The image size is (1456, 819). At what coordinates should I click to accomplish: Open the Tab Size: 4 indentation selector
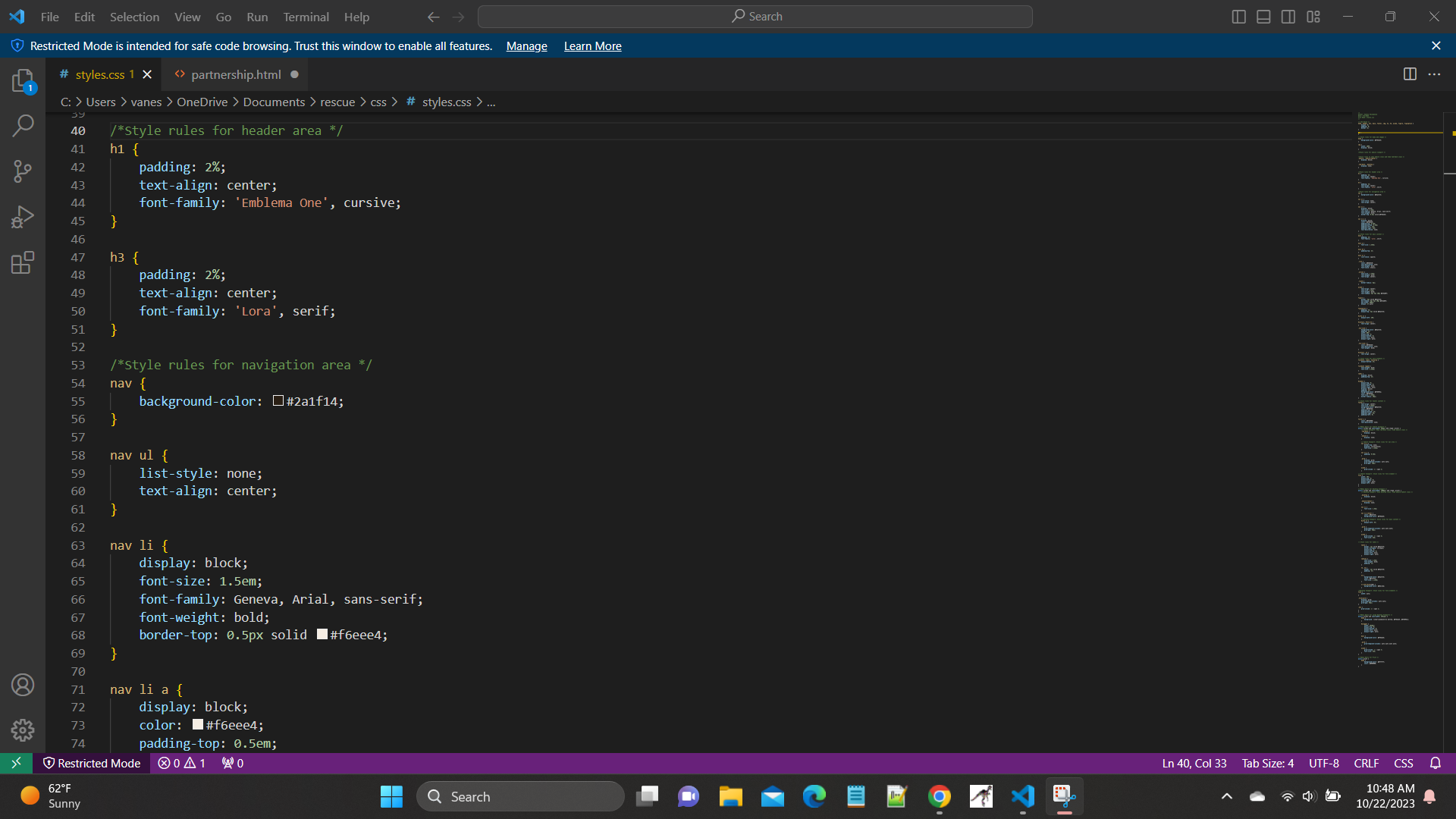[1267, 763]
